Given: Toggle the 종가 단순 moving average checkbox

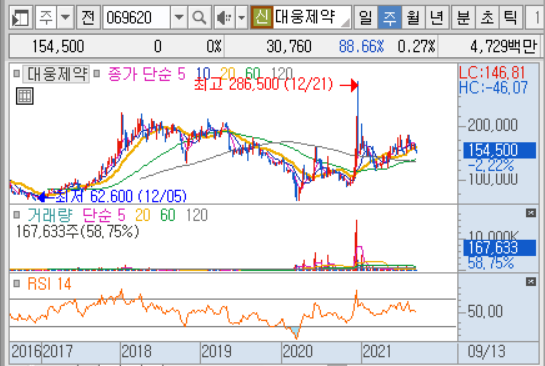Looking at the screenshot, I should [97, 74].
